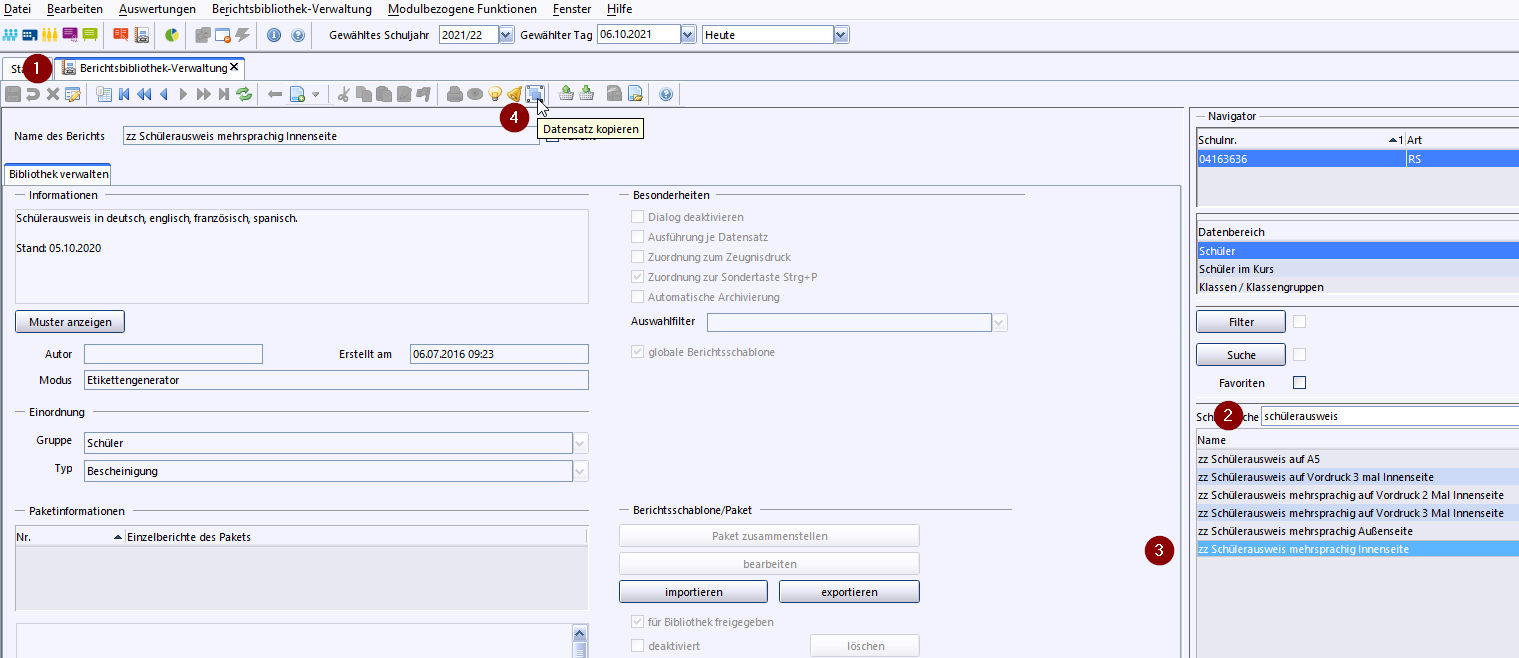Jump to first record in toolbar
Screen dimensions: 1519x658
[x=124, y=94]
